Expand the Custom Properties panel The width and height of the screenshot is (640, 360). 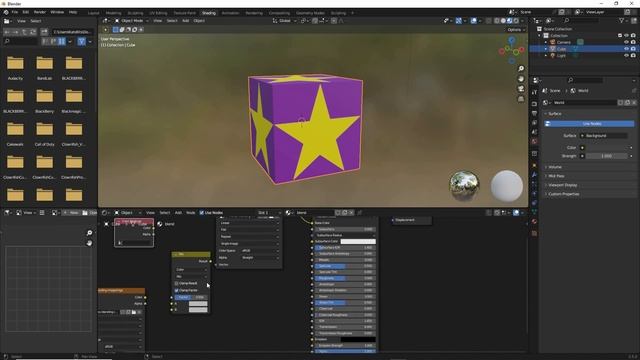pyautogui.click(x=564, y=194)
